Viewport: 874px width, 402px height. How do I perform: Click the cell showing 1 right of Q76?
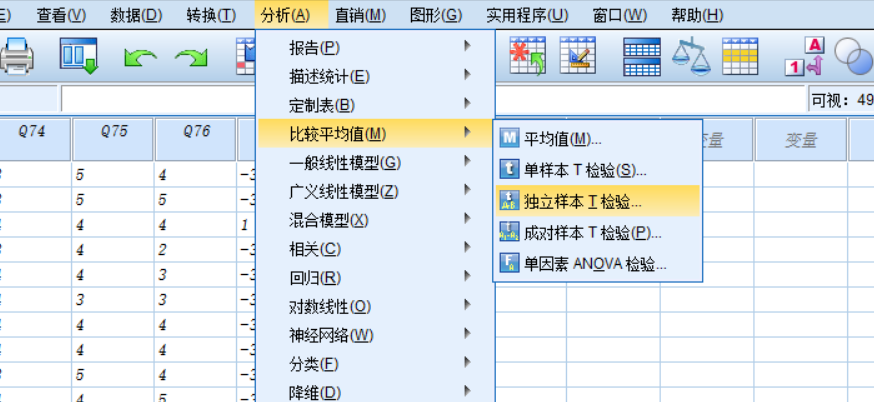coord(246,225)
